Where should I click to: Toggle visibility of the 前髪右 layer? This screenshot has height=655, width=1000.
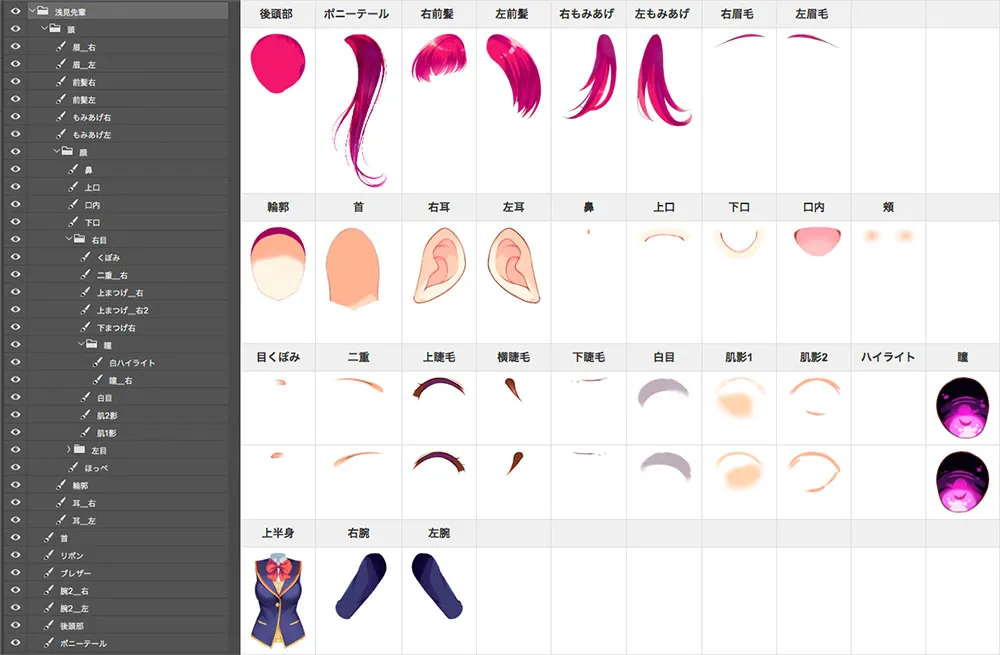point(15,82)
